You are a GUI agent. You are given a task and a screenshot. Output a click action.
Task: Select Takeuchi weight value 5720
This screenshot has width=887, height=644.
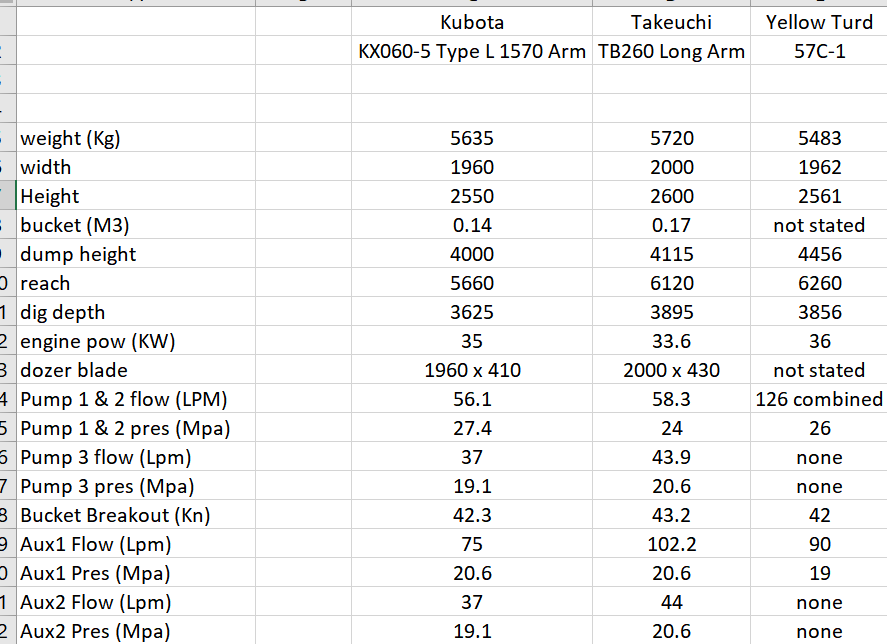click(x=671, y=138)
